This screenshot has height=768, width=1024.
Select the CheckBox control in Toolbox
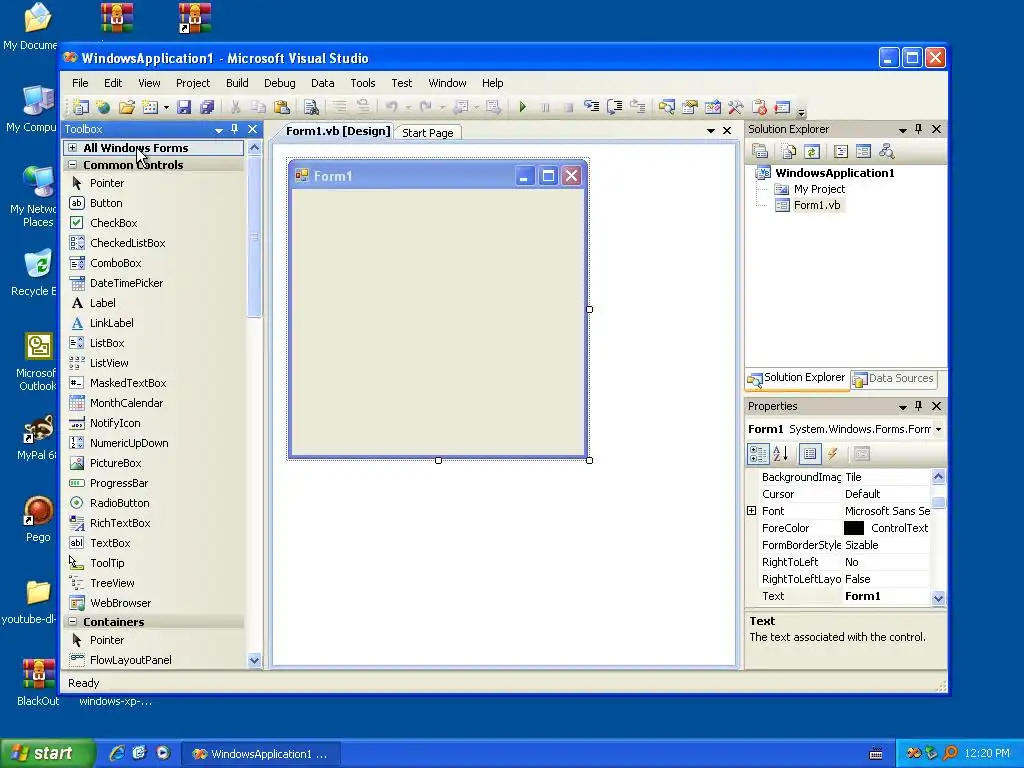(x=114, y=223)
